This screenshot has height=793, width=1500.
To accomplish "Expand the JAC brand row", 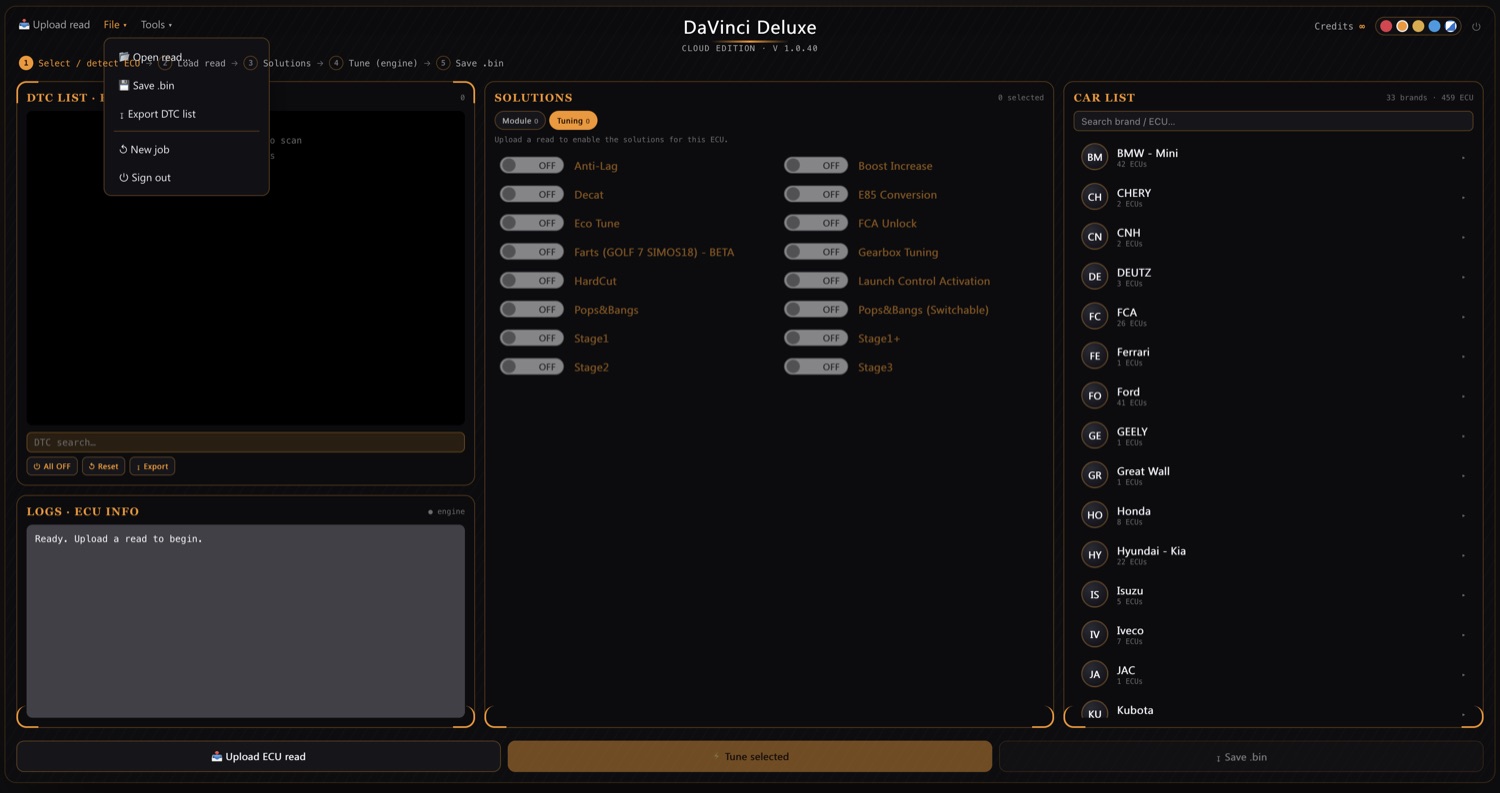I will [x=1273, y=674].
